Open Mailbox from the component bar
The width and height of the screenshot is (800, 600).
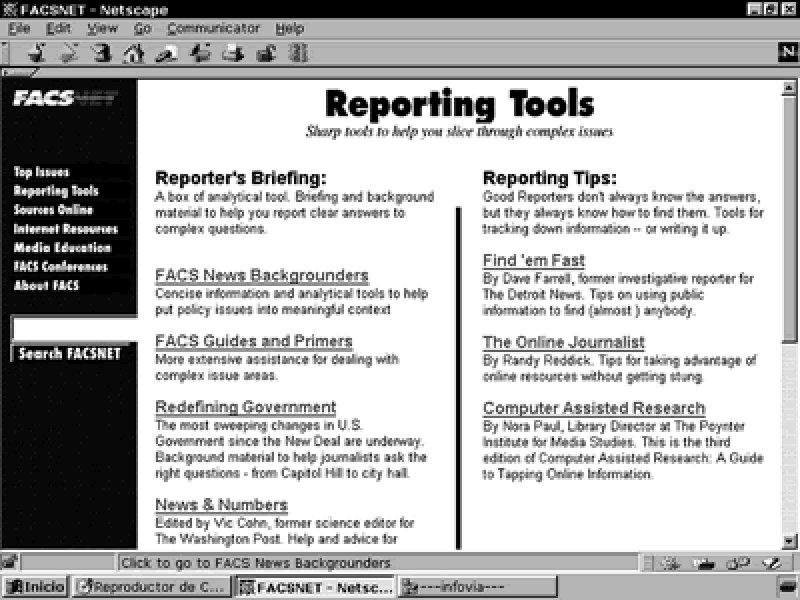(703, 563)
